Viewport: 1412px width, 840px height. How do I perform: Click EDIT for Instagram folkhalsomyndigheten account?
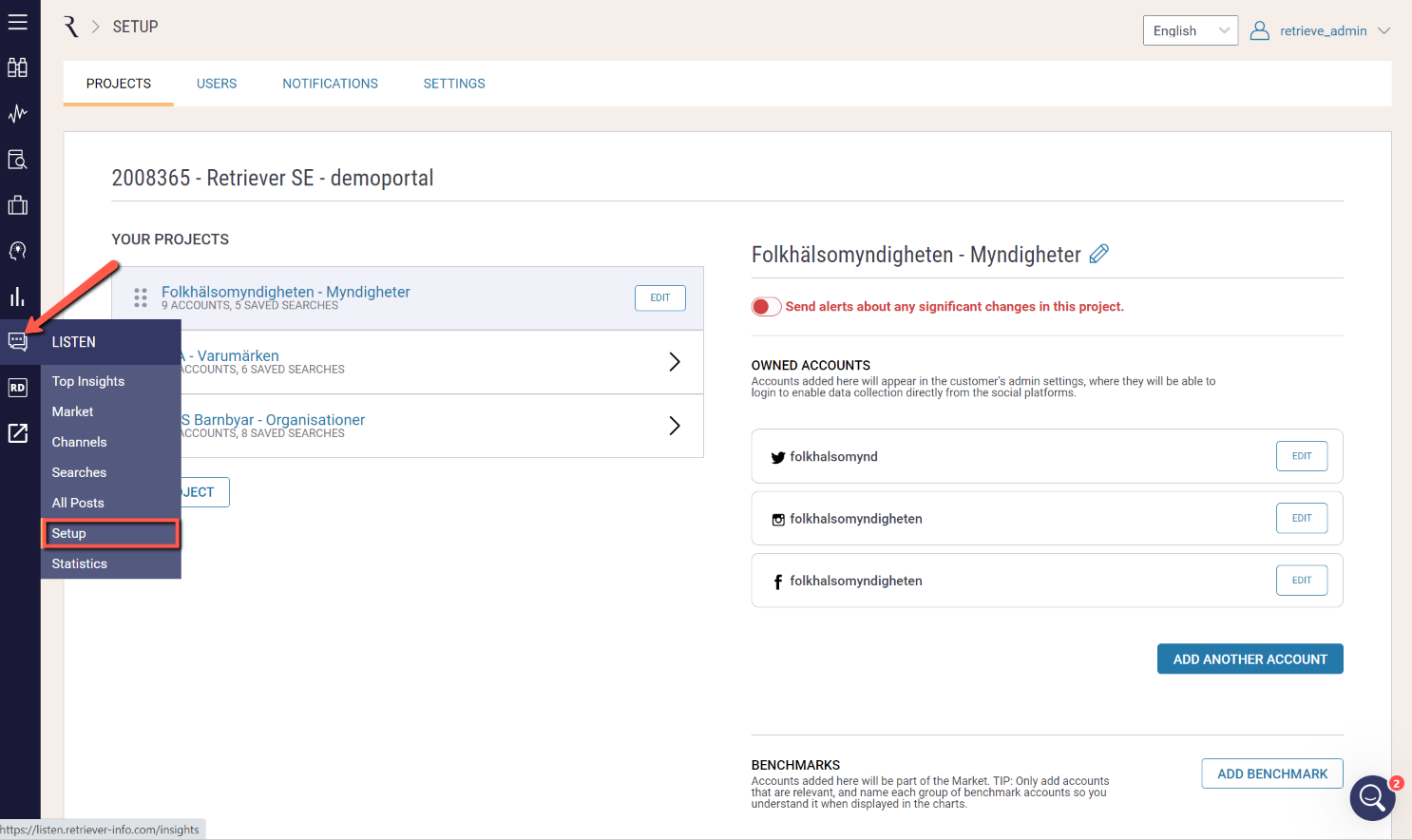pyautogui.click(x=1302, y=518)
